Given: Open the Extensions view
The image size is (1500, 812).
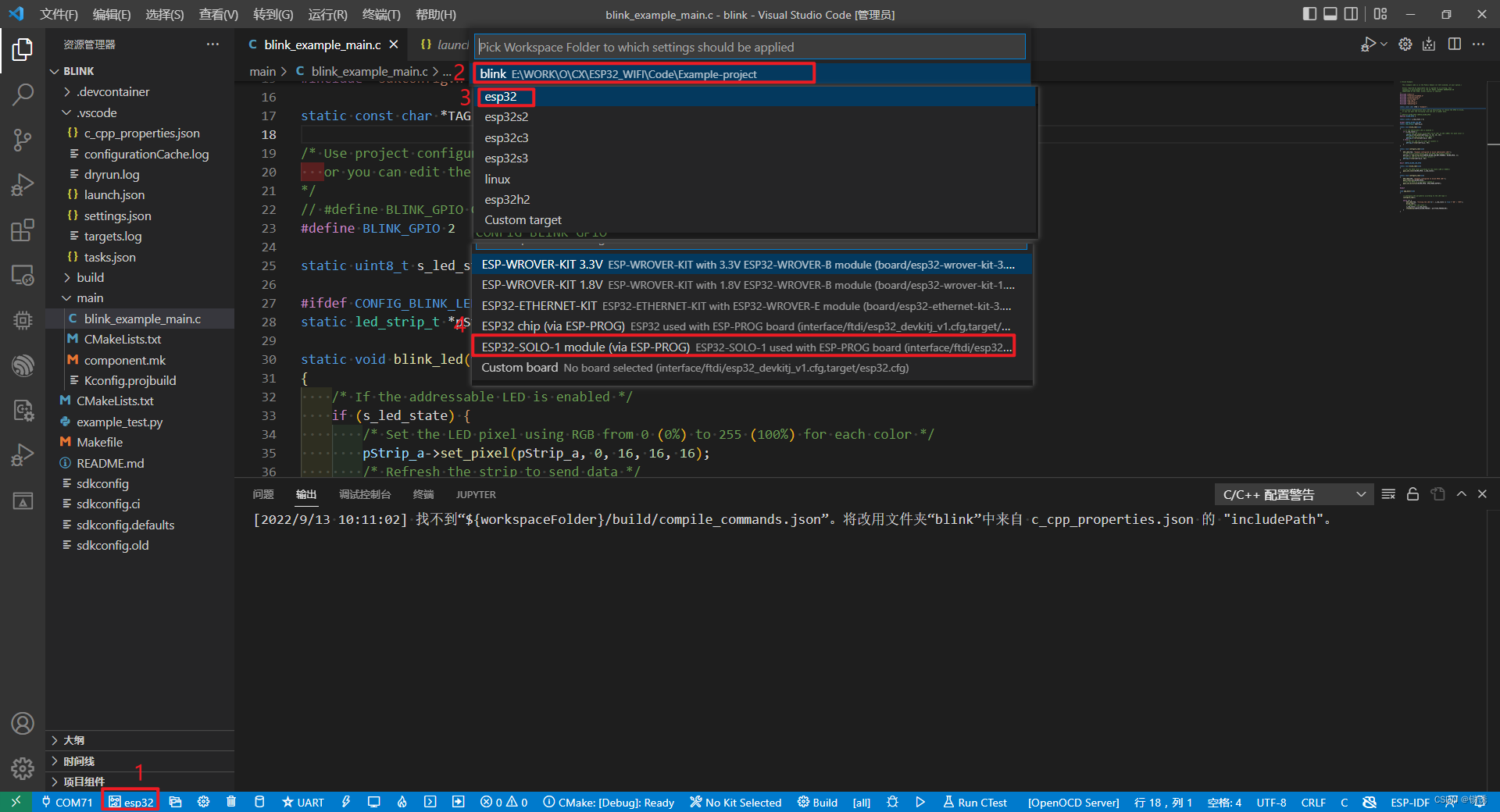Looking at the screenshot, I should [x=23, y=230].
